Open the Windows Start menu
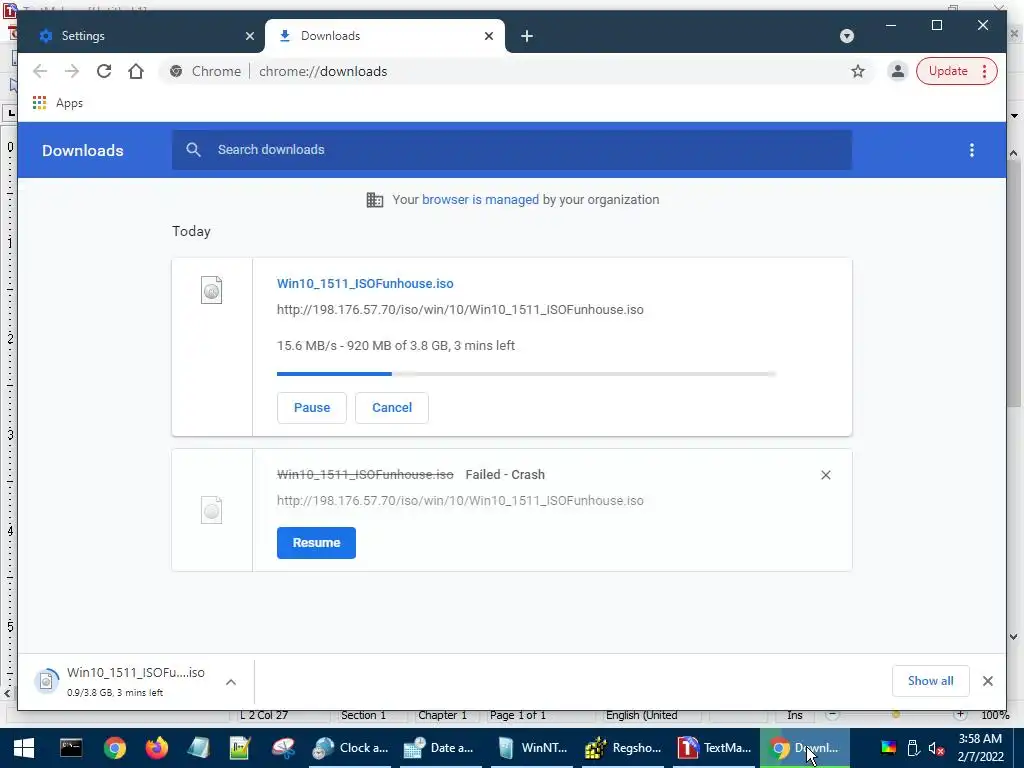Viewport: 1024px width, 768px height. [24, 748]
